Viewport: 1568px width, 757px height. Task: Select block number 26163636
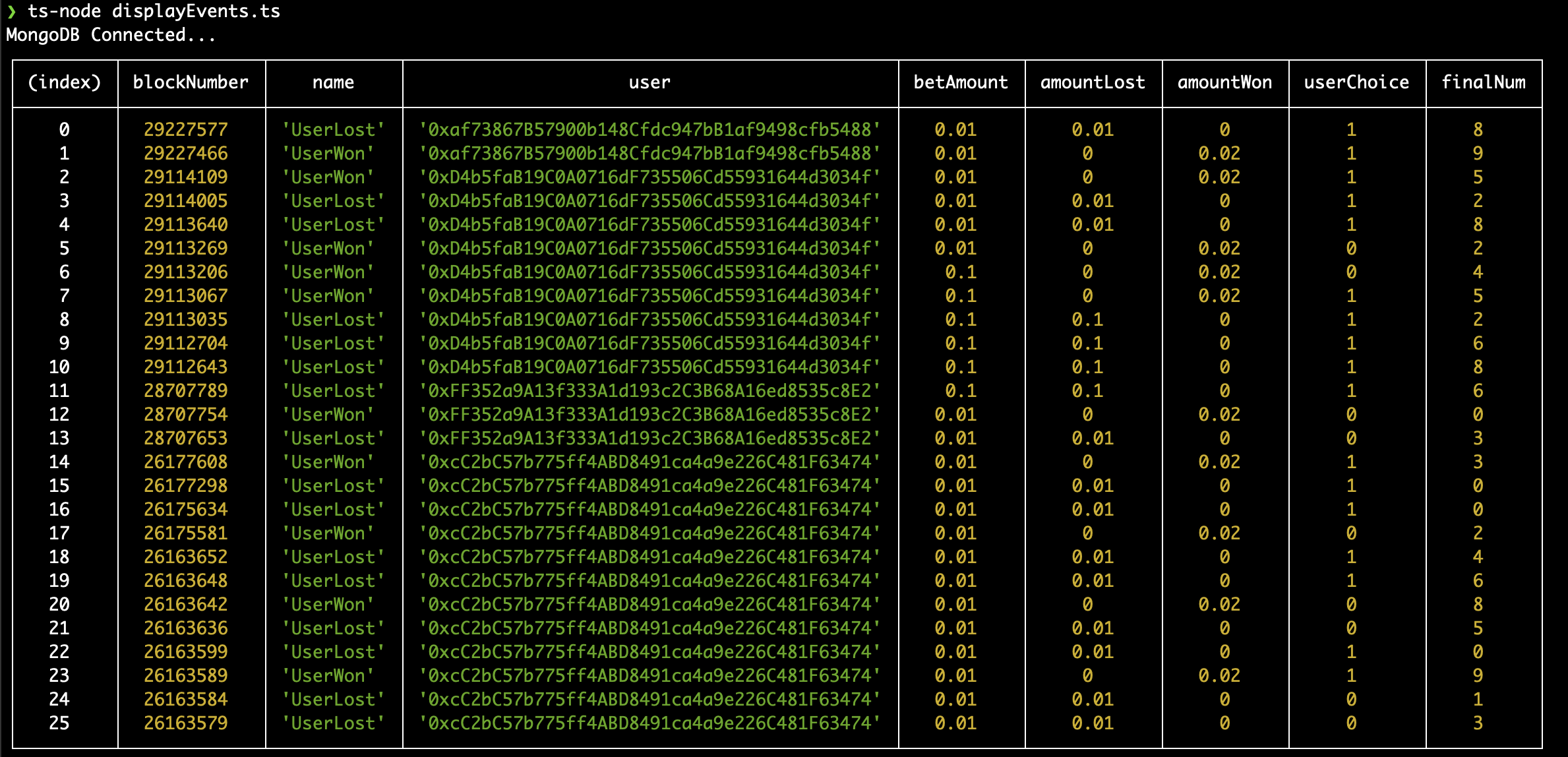(186, 628)
